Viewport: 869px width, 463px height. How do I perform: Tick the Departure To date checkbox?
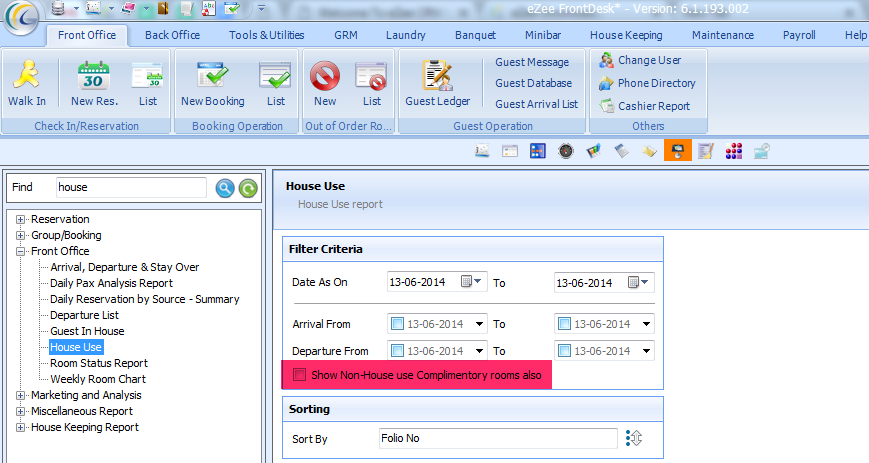point(564,350)
